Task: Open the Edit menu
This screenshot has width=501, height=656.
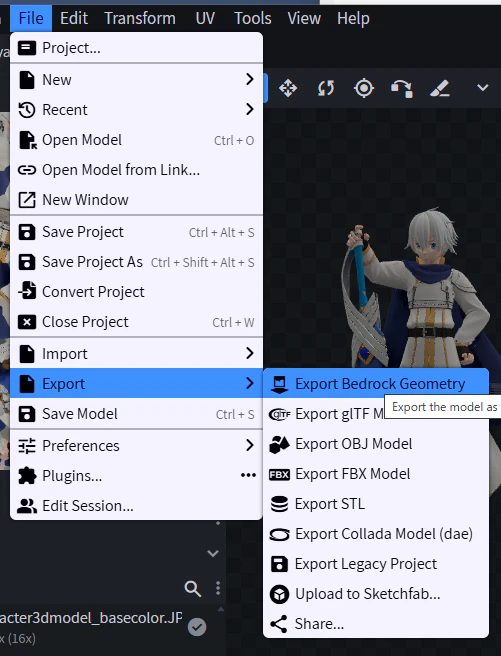Action: pos(74,18)
